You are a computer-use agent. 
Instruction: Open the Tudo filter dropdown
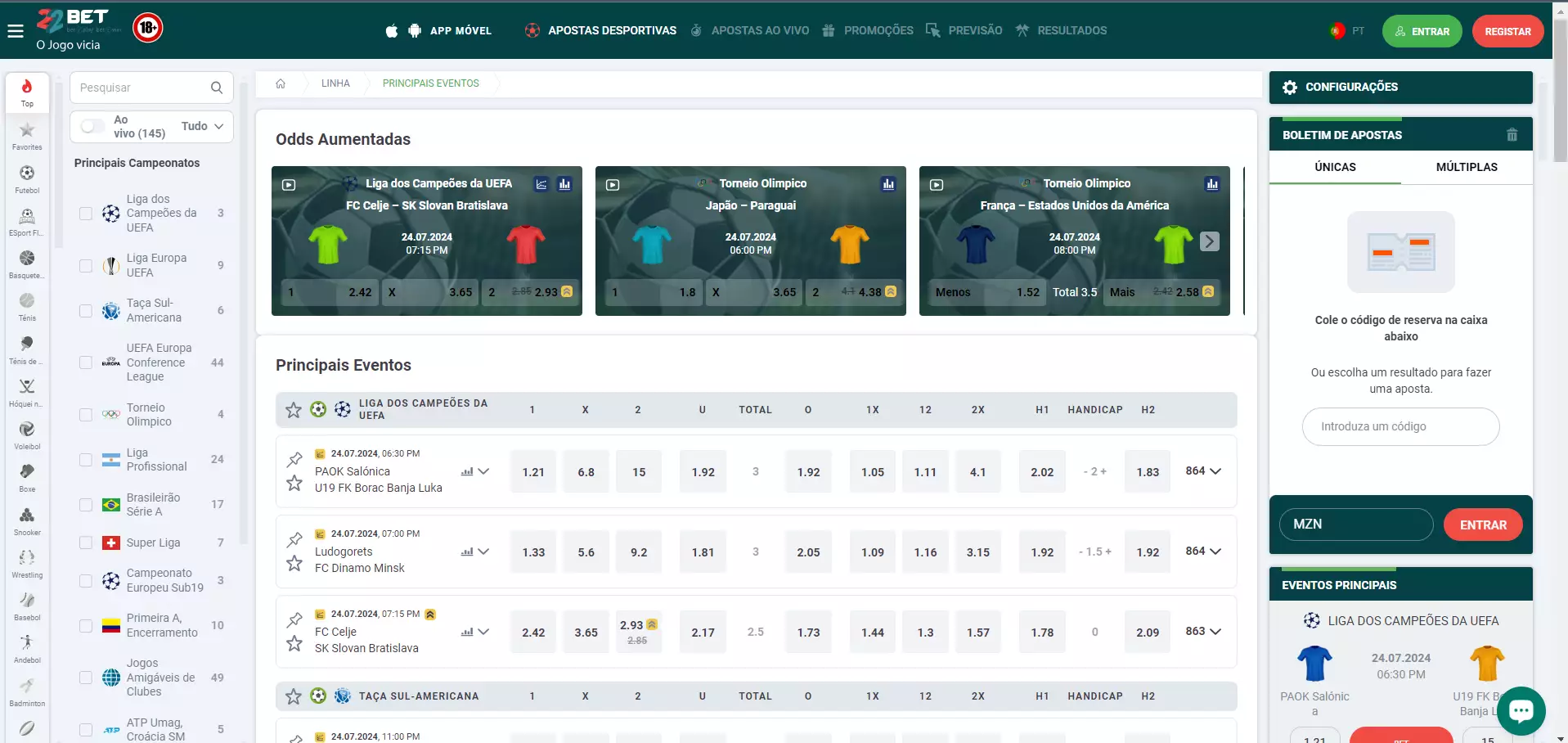coord(203,126)
